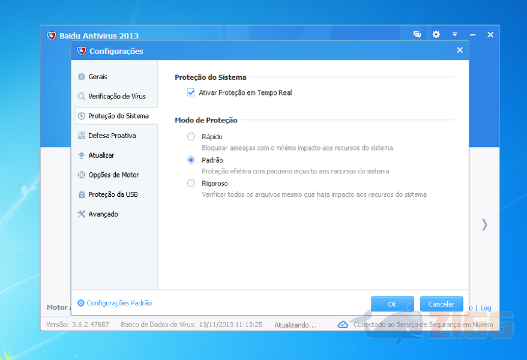Screen dimensions: 527x360
Task: Click the Opções de Motor icon
Action: tap(81, 175)
